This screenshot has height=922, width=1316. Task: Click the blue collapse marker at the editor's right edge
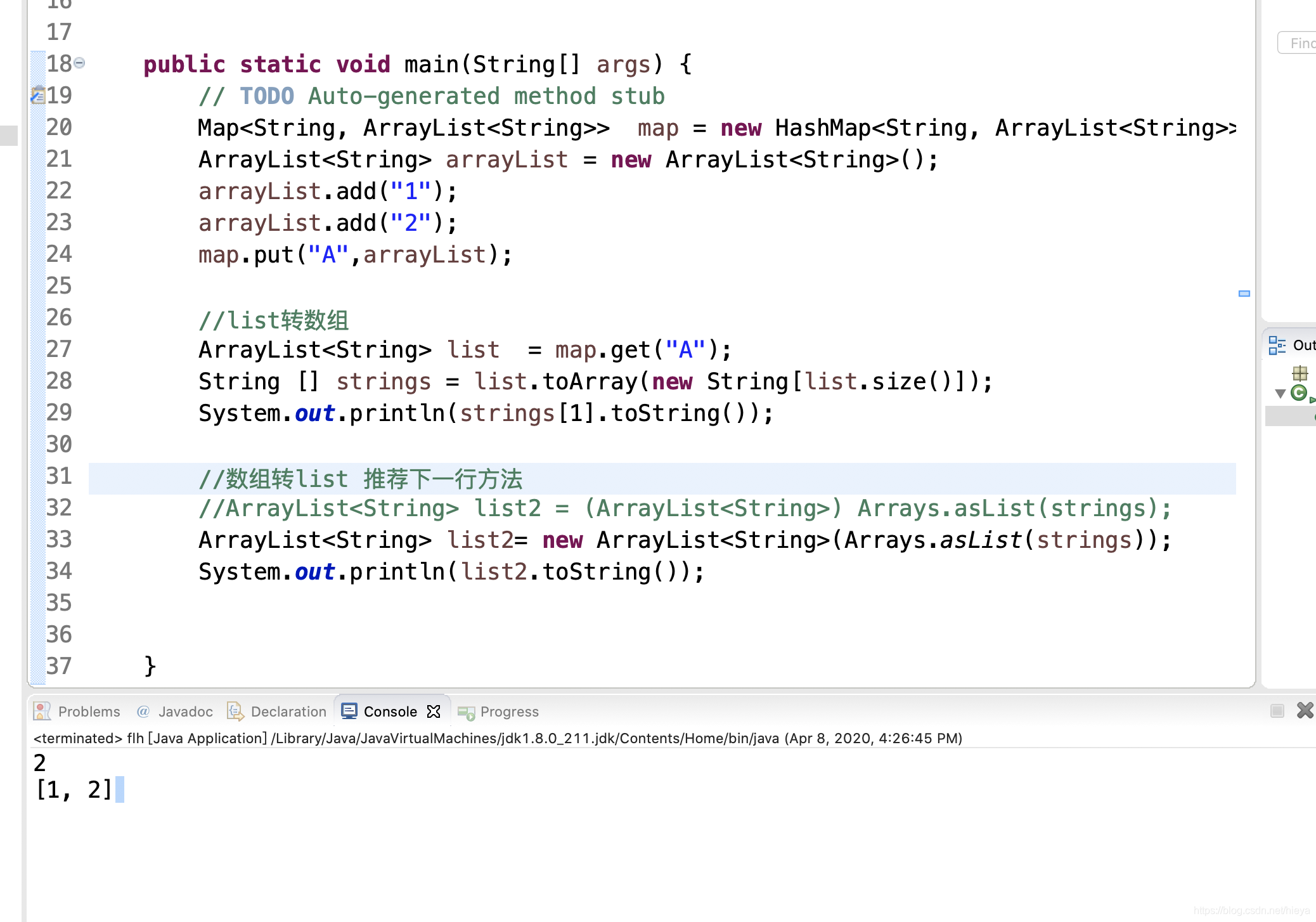click(x=1244, y=294)
